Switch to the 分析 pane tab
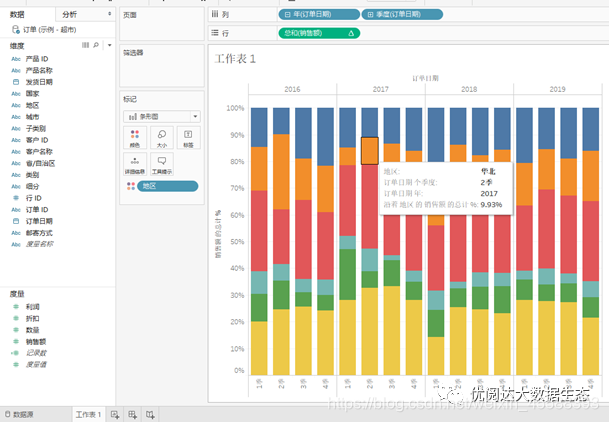Image resolution: width=609 pixels, height=422 pixels. coord(70,14)
